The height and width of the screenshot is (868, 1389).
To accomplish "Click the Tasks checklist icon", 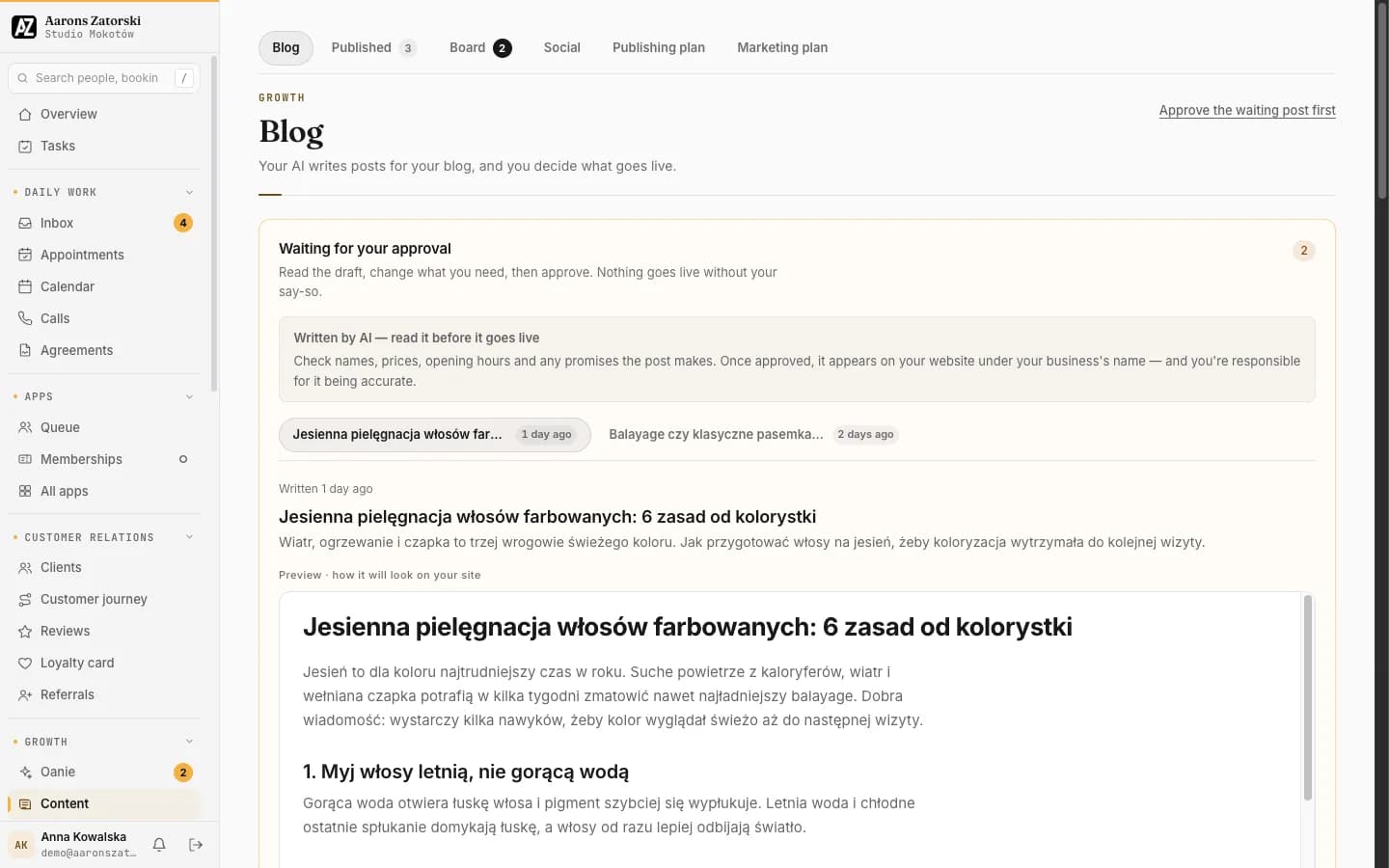I will [x=25, y=146].
